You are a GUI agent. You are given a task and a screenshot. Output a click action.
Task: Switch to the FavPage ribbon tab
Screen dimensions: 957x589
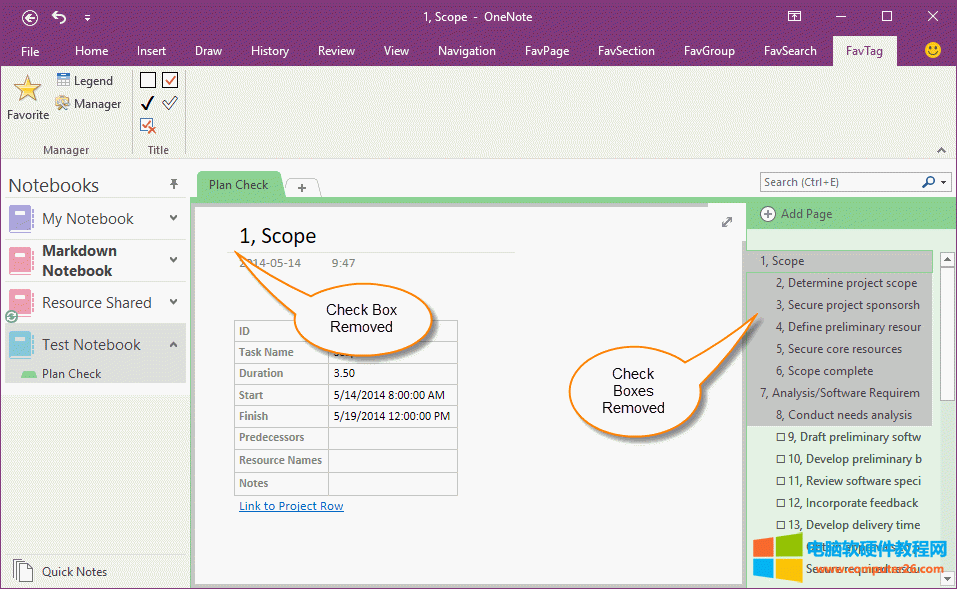(540, 51)
